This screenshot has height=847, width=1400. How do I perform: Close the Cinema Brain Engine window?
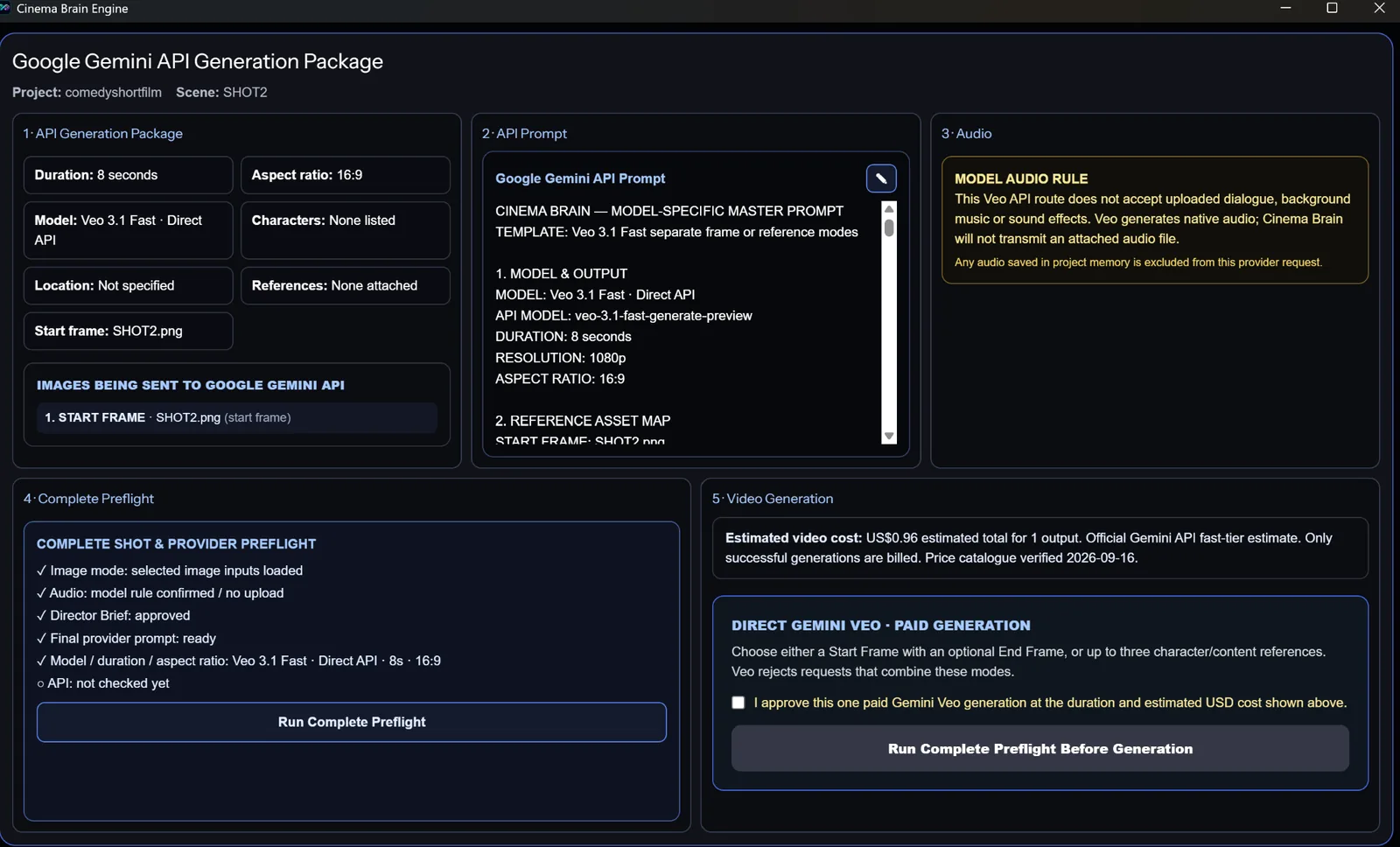(x=1379, y=8)
